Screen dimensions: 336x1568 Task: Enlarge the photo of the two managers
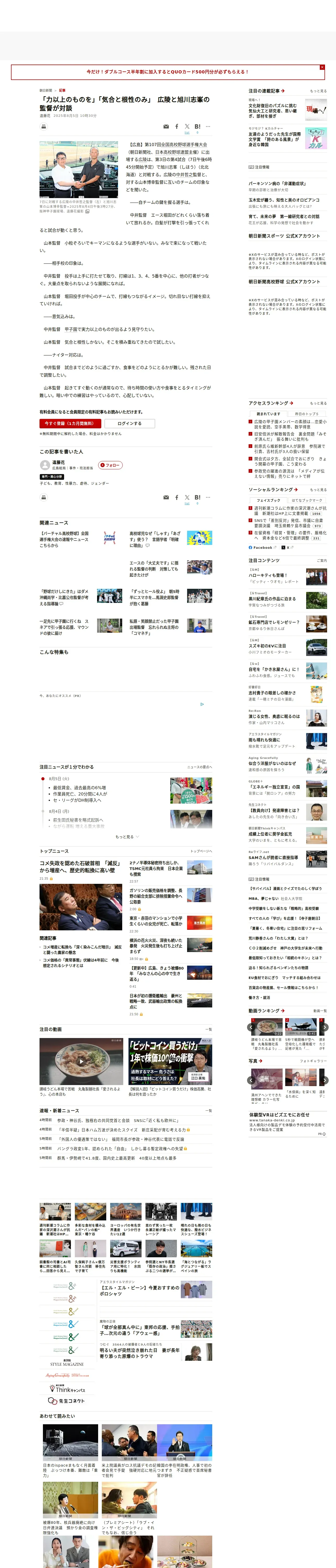[79, 170]
